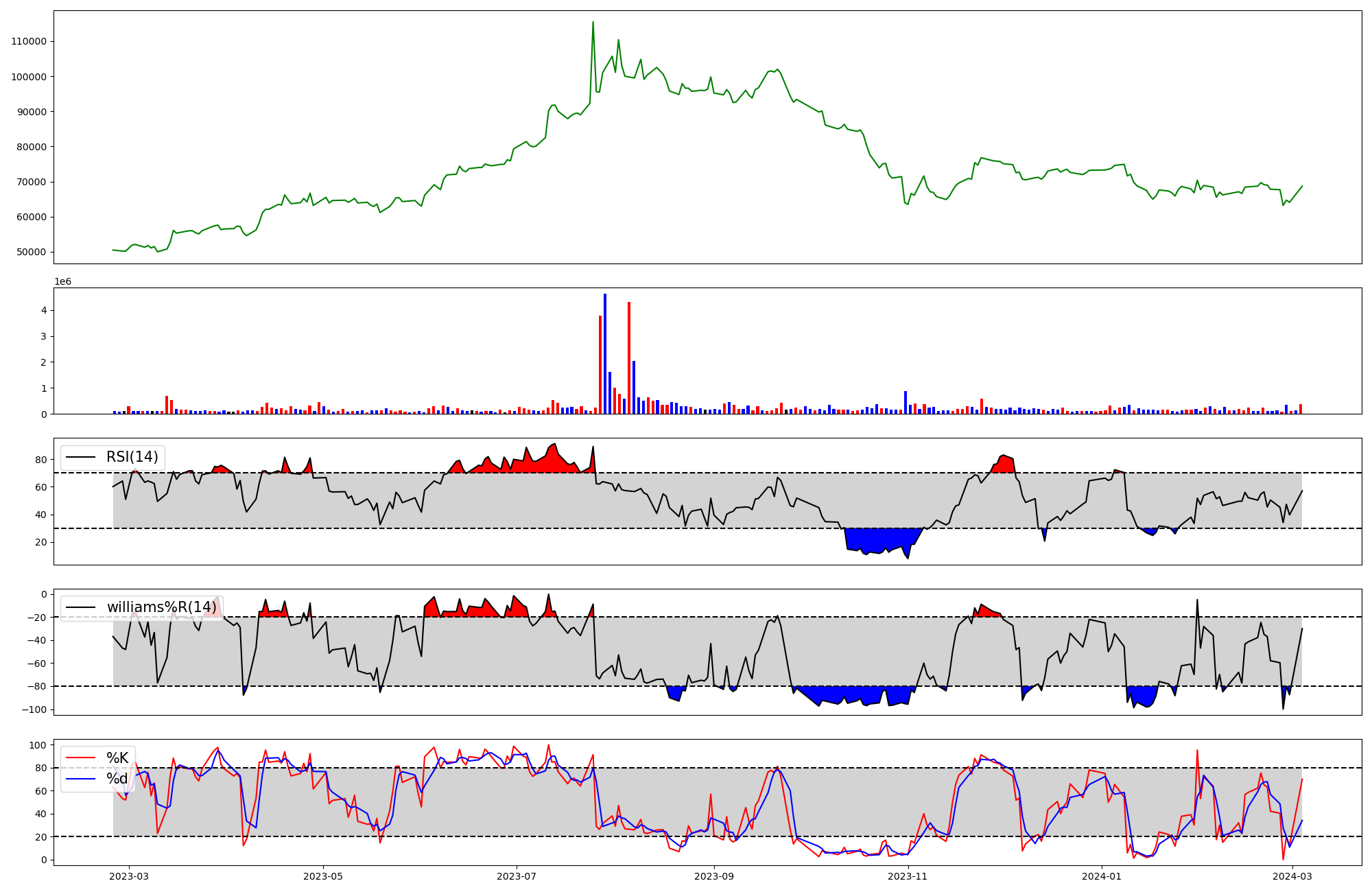The height and width of the screenshot is (892, 1372).
Task: Click the 100 tick on stochastic axis
Action: click(38, 745)
